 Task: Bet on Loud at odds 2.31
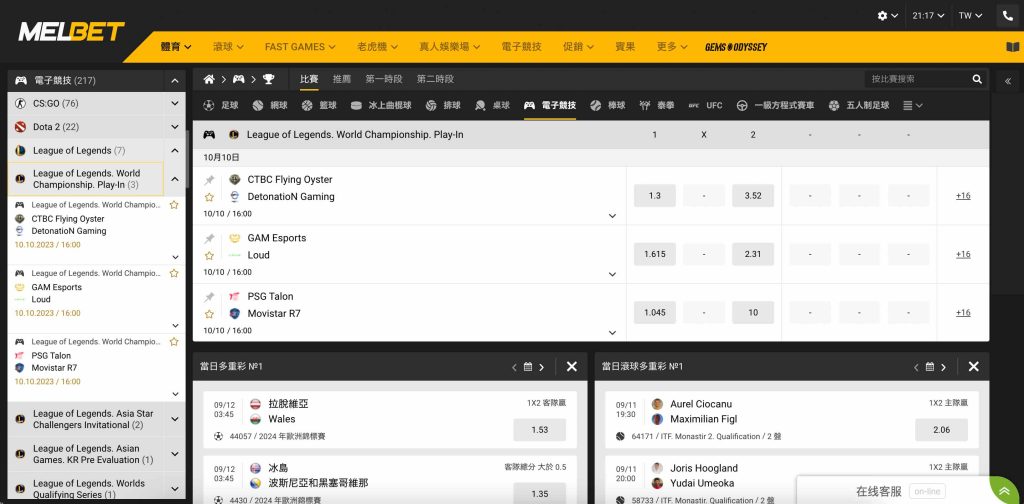753,254
